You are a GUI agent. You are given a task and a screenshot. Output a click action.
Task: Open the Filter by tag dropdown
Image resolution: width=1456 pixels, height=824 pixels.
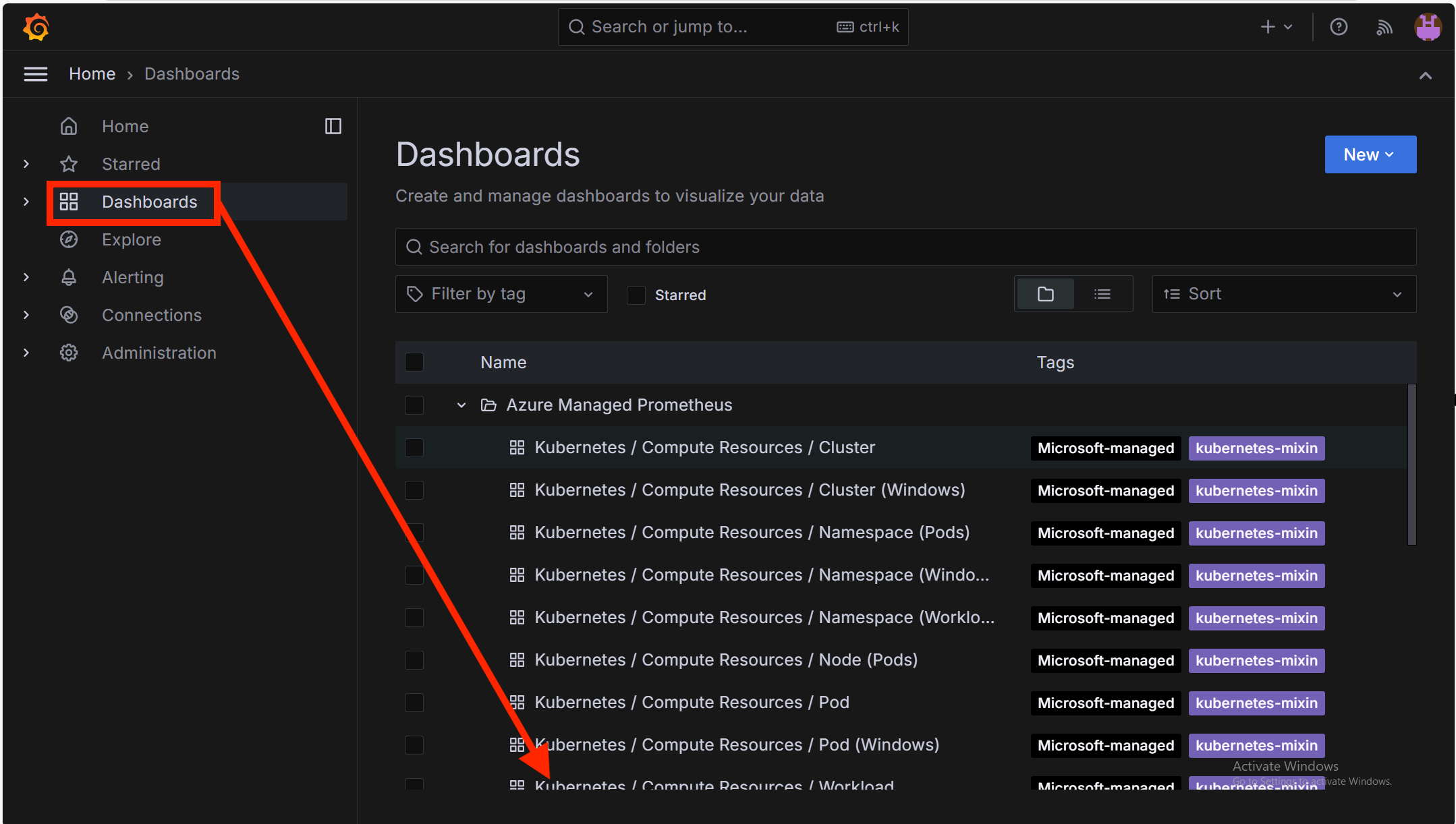pyautogui.click(x=501, y=294)
